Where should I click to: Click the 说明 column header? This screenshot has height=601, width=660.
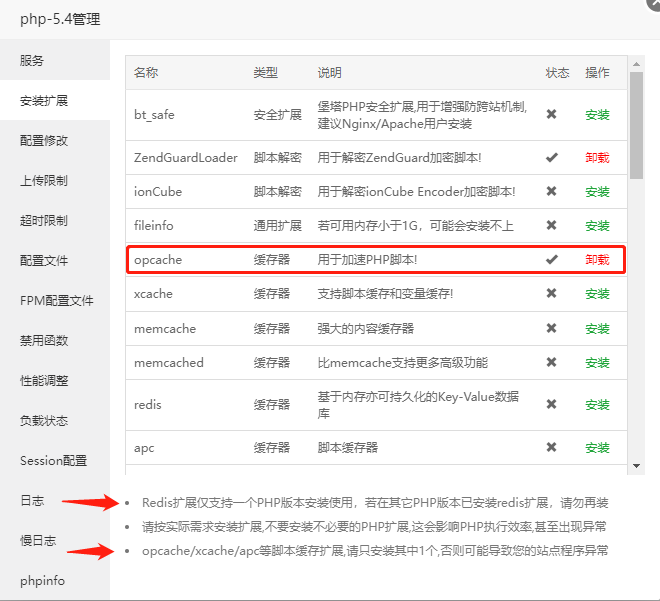click(x=330, y=72)
